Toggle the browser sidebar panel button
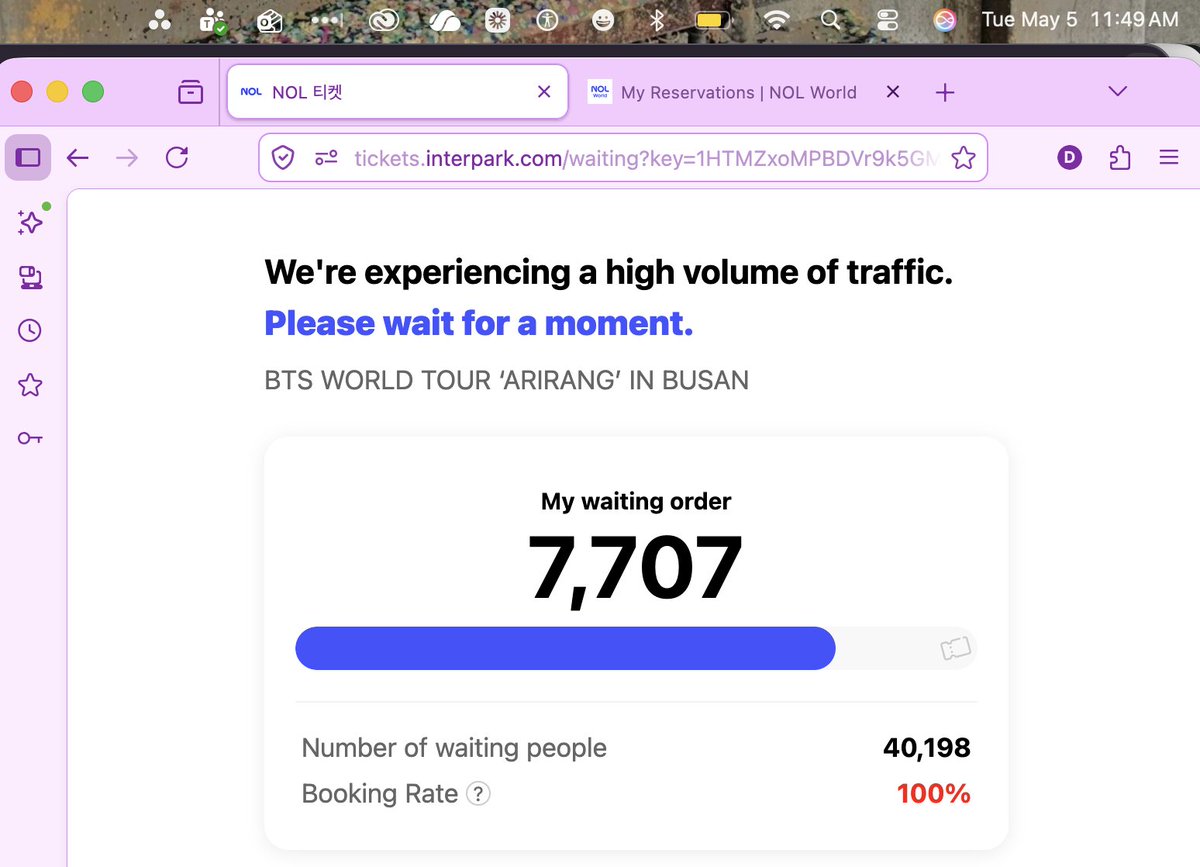Viewport: 1200px width, 867px height. [28, 158]
